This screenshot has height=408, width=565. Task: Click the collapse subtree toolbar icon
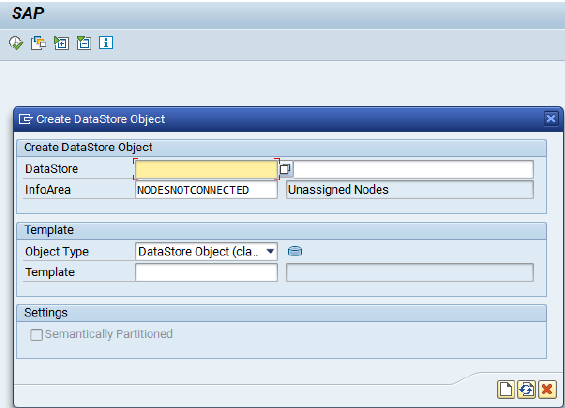click(x=84, y=43)
